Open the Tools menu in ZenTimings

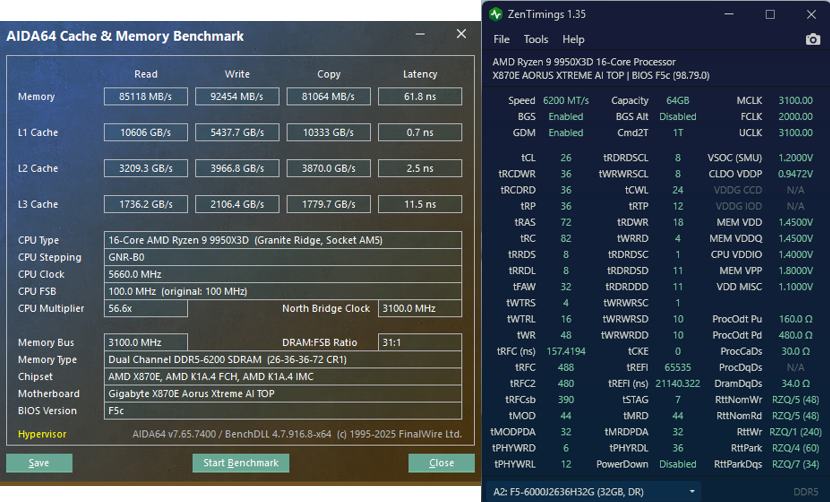click(536, 39)
